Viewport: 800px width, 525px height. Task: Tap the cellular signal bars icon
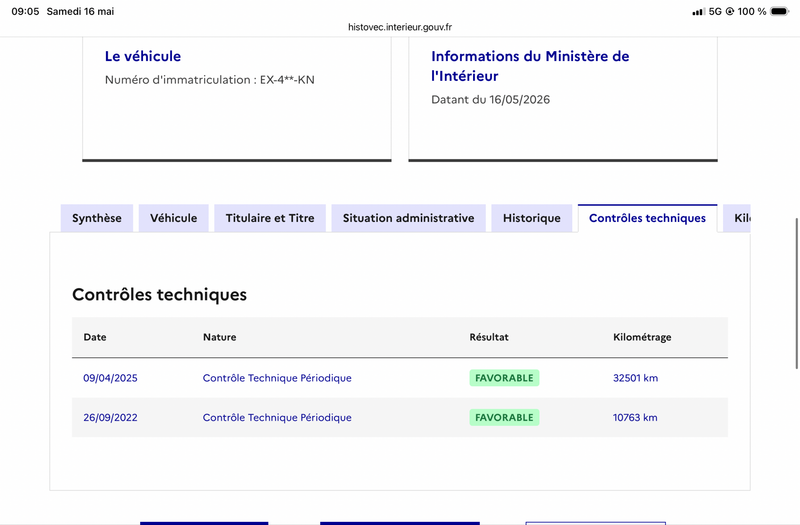click(698, 11)
